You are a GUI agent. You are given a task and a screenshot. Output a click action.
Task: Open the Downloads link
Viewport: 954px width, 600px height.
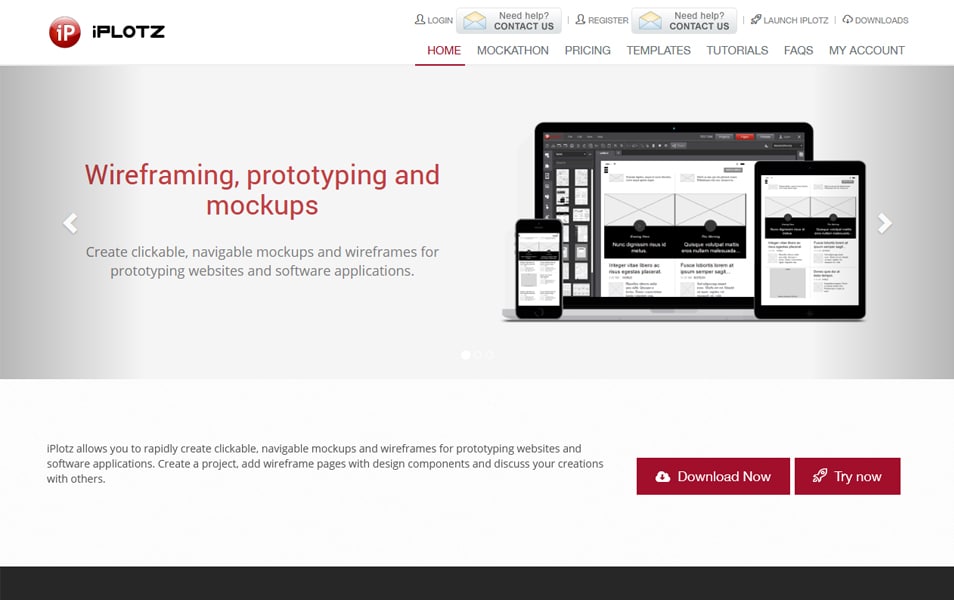click(x=875, y=20)
